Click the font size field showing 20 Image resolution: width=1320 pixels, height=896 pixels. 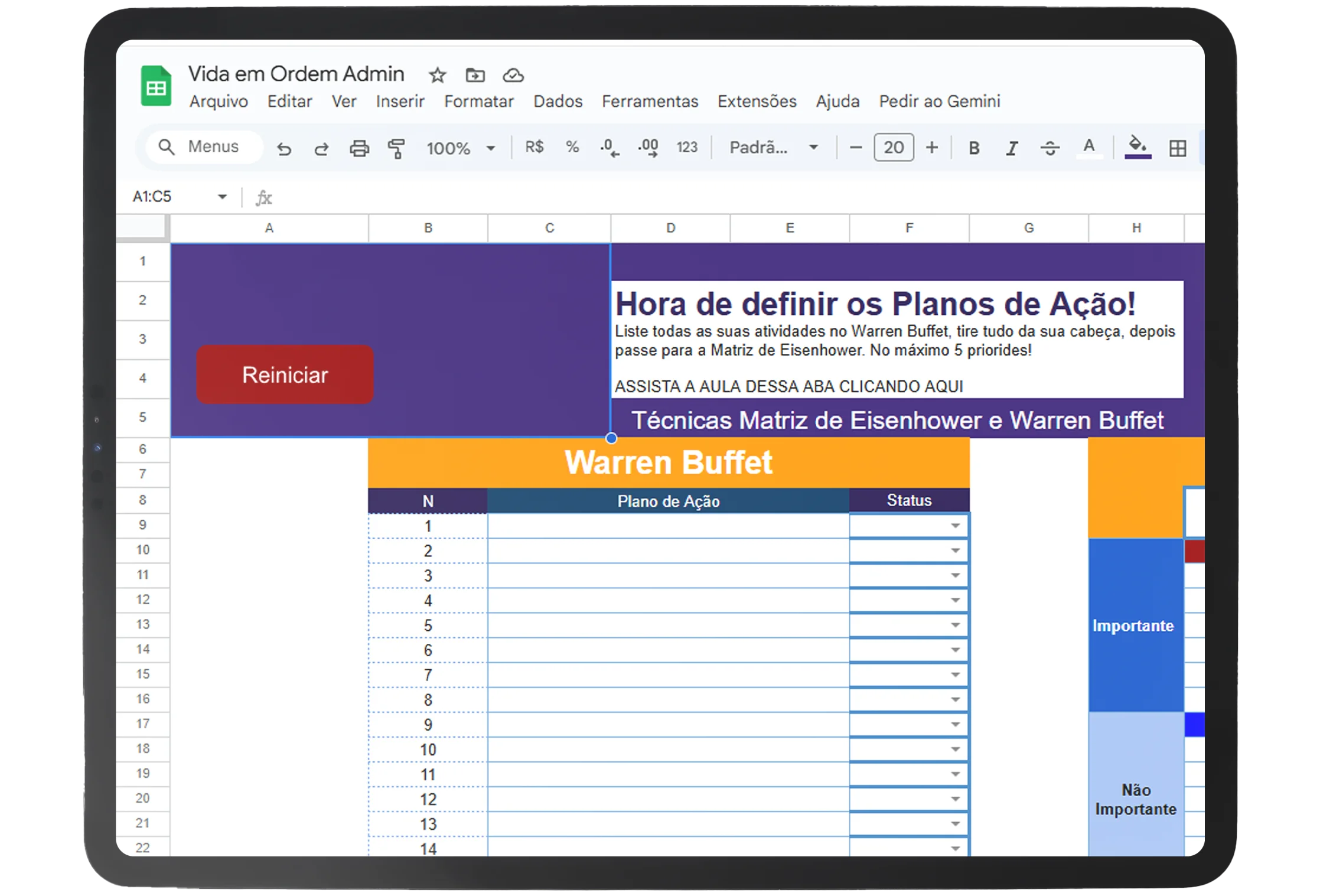click(893, 148)
